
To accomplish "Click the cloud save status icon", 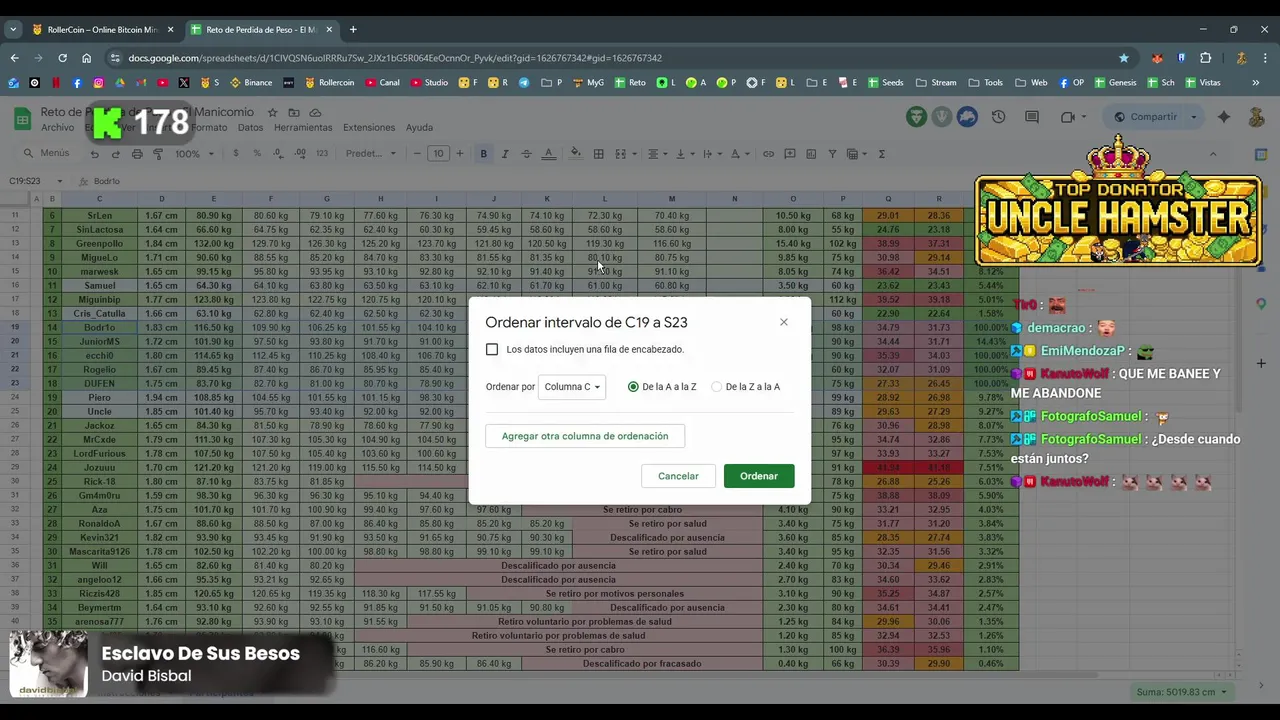I will point(316,113).
